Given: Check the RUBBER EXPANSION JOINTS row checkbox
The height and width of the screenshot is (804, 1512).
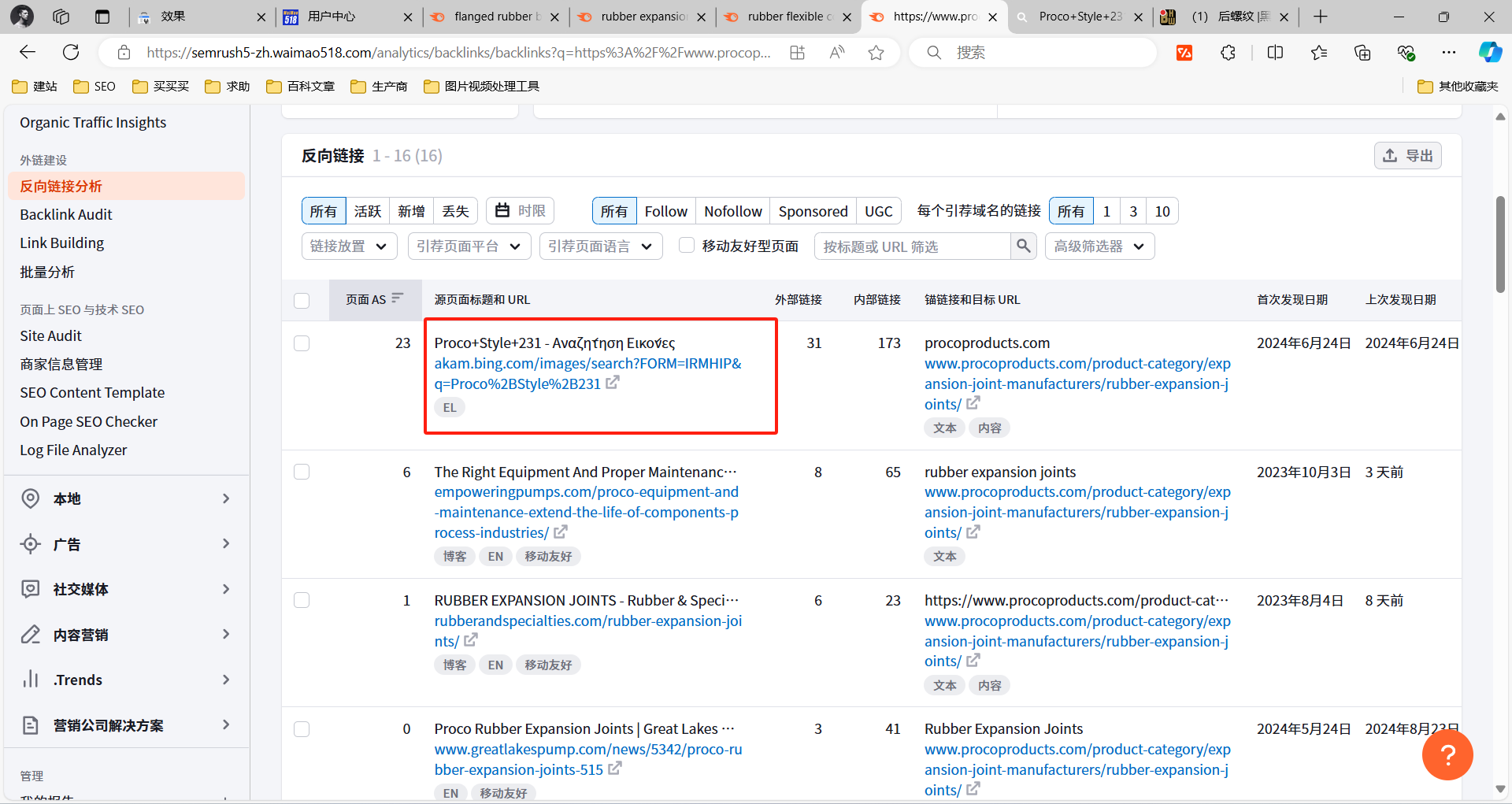Looking at the screenshot, I should [302, 600].
